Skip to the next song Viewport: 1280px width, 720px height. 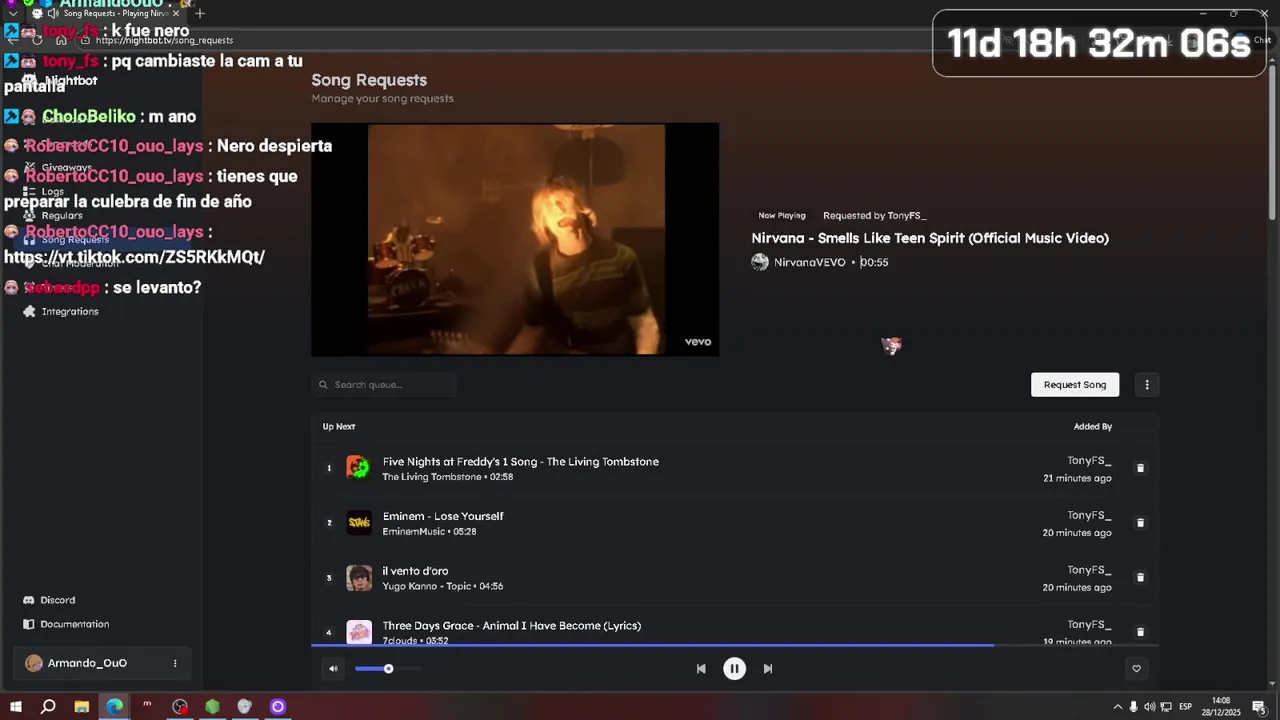pos(768,669)
